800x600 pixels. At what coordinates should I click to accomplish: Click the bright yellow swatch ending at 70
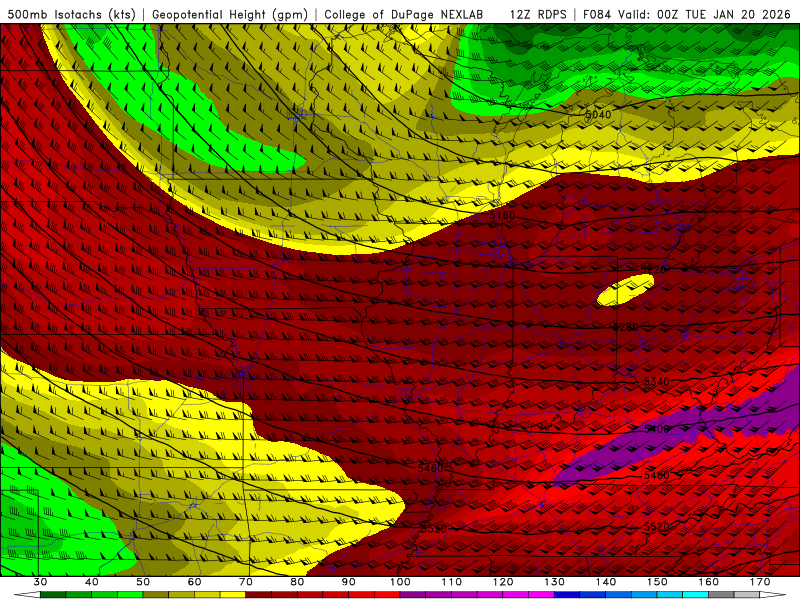click(x=233, y=595)
